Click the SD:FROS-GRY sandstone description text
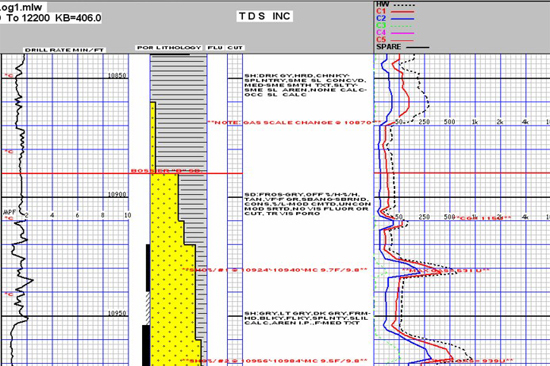The width and height of the screenshot is (550, 366). tap(307, 204)
